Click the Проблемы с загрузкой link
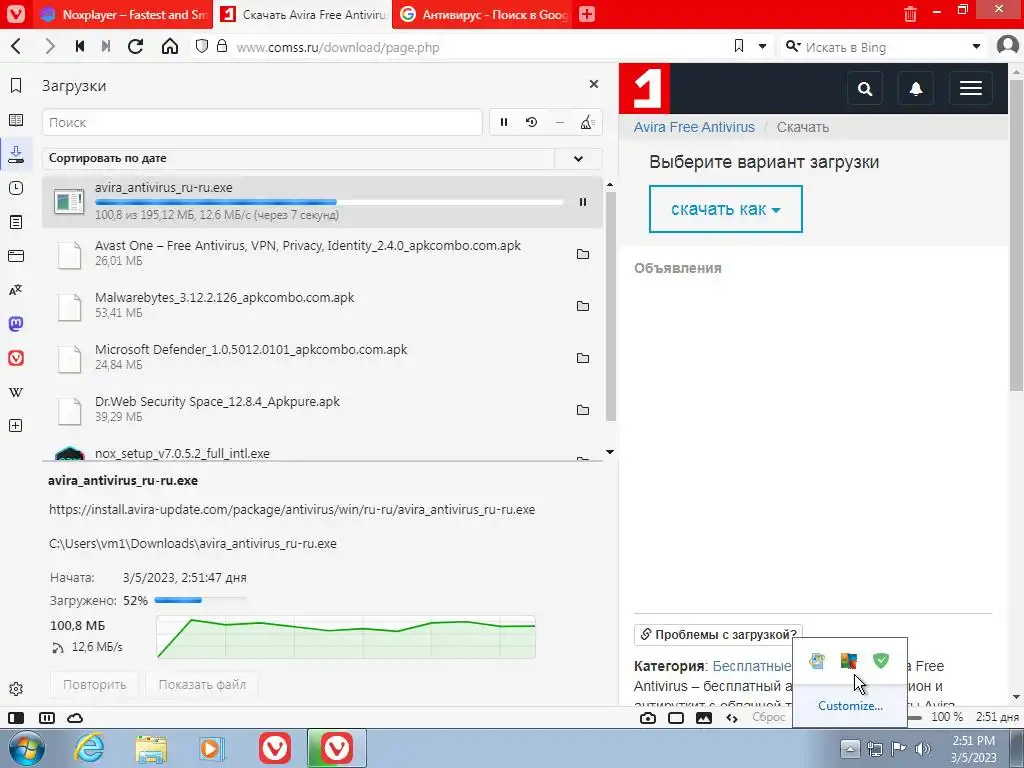Screen dimensions: 1024x768 718,635
